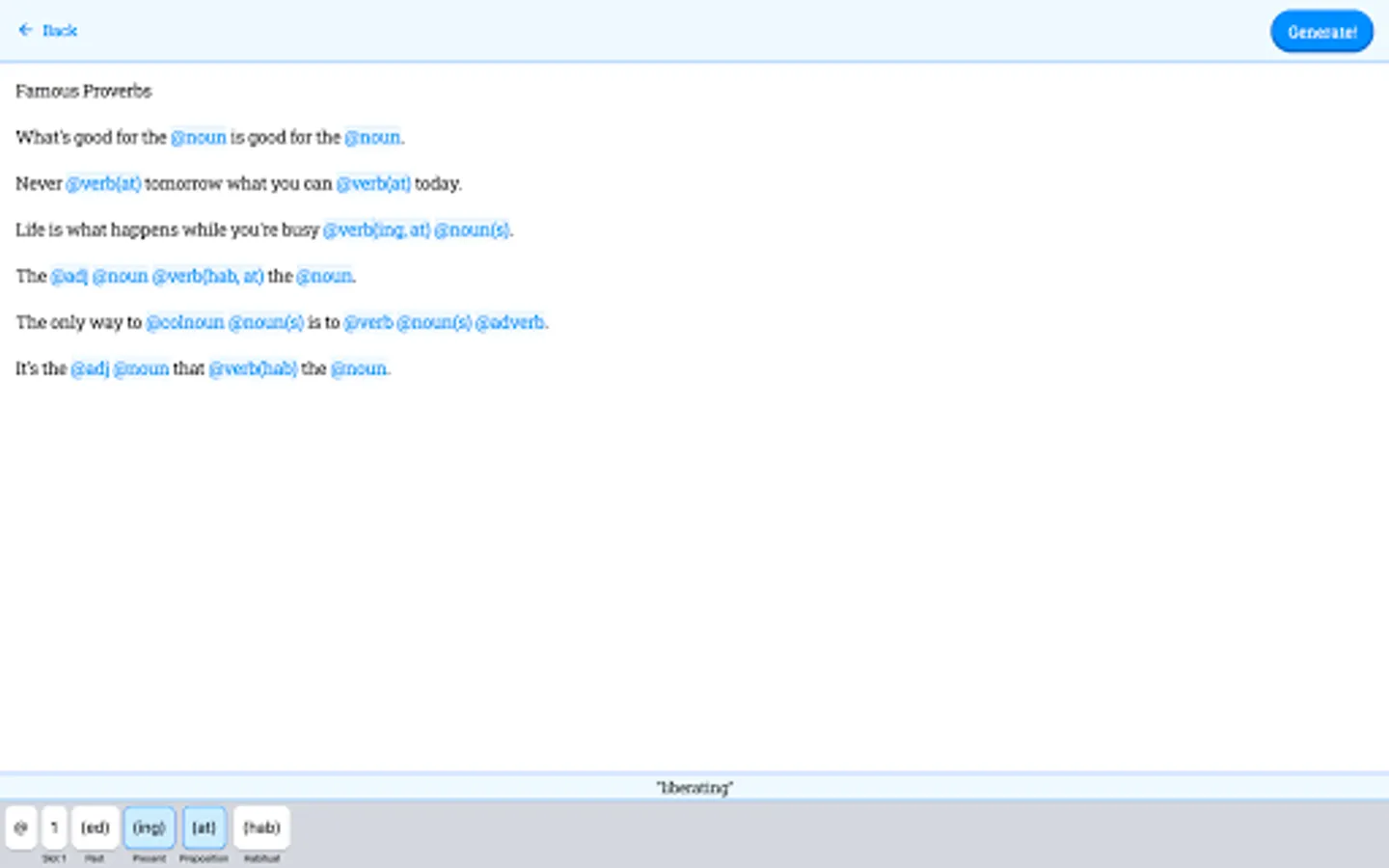Place cursor in the empty editor area below proverbs
The height and width of the screenshot is (868, 1389).
[x=694, y=579]
